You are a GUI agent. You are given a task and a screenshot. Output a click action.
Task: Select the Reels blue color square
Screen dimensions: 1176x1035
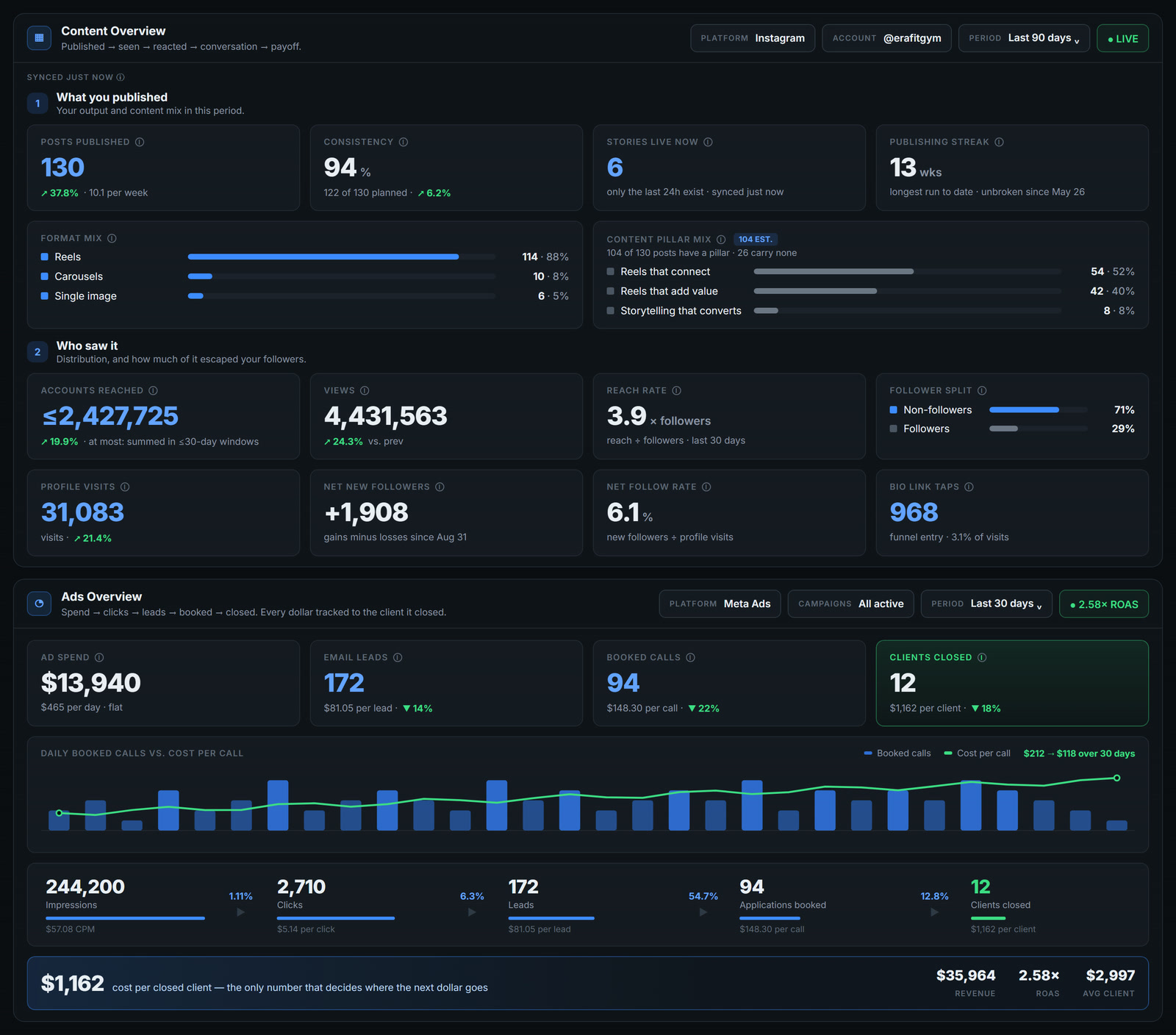tap(45, 257)
